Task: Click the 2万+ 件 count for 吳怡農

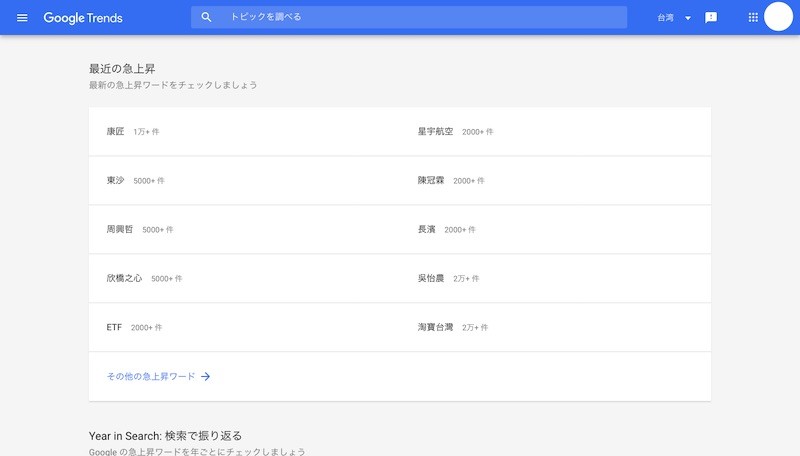Action: 466,278
